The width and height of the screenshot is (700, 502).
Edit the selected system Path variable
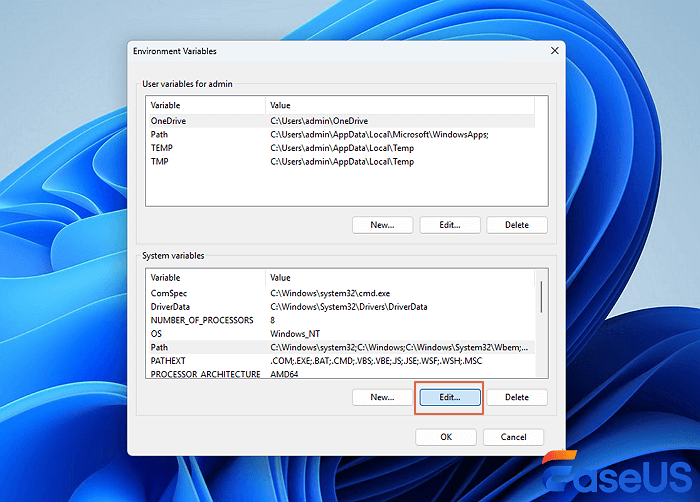(x=450, y=397)
